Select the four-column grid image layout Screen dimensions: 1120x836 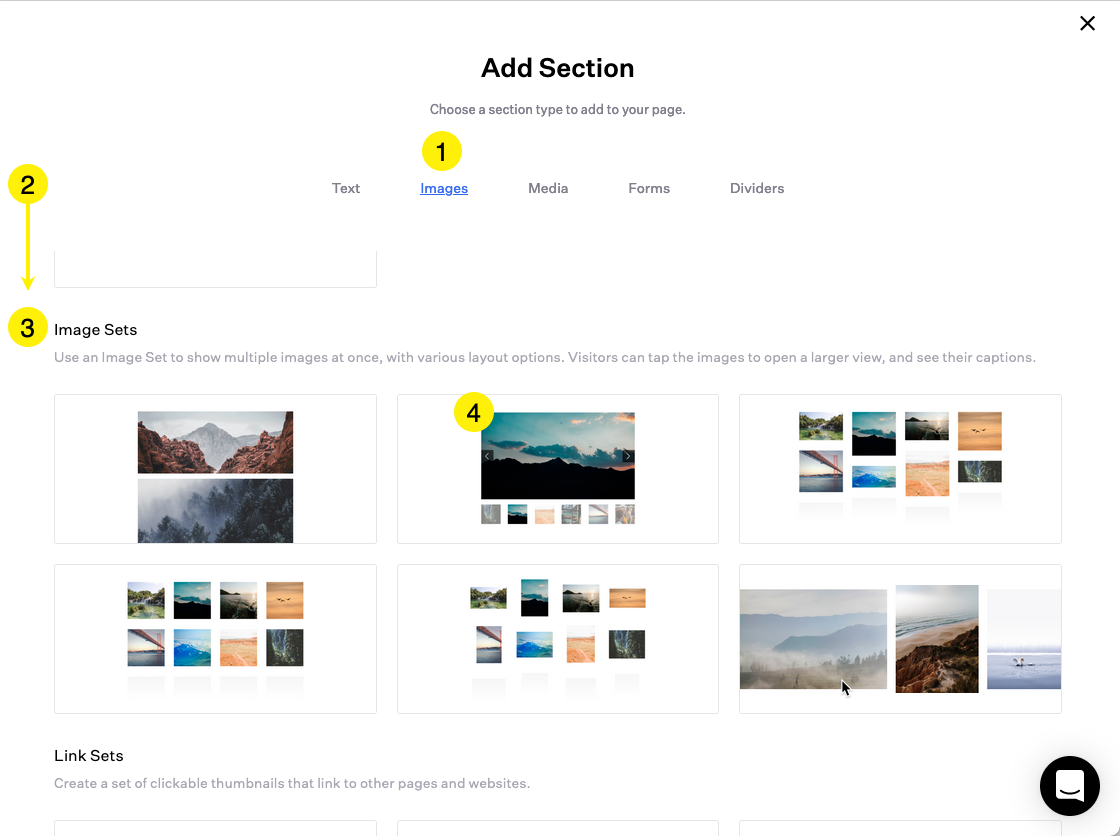215,639
